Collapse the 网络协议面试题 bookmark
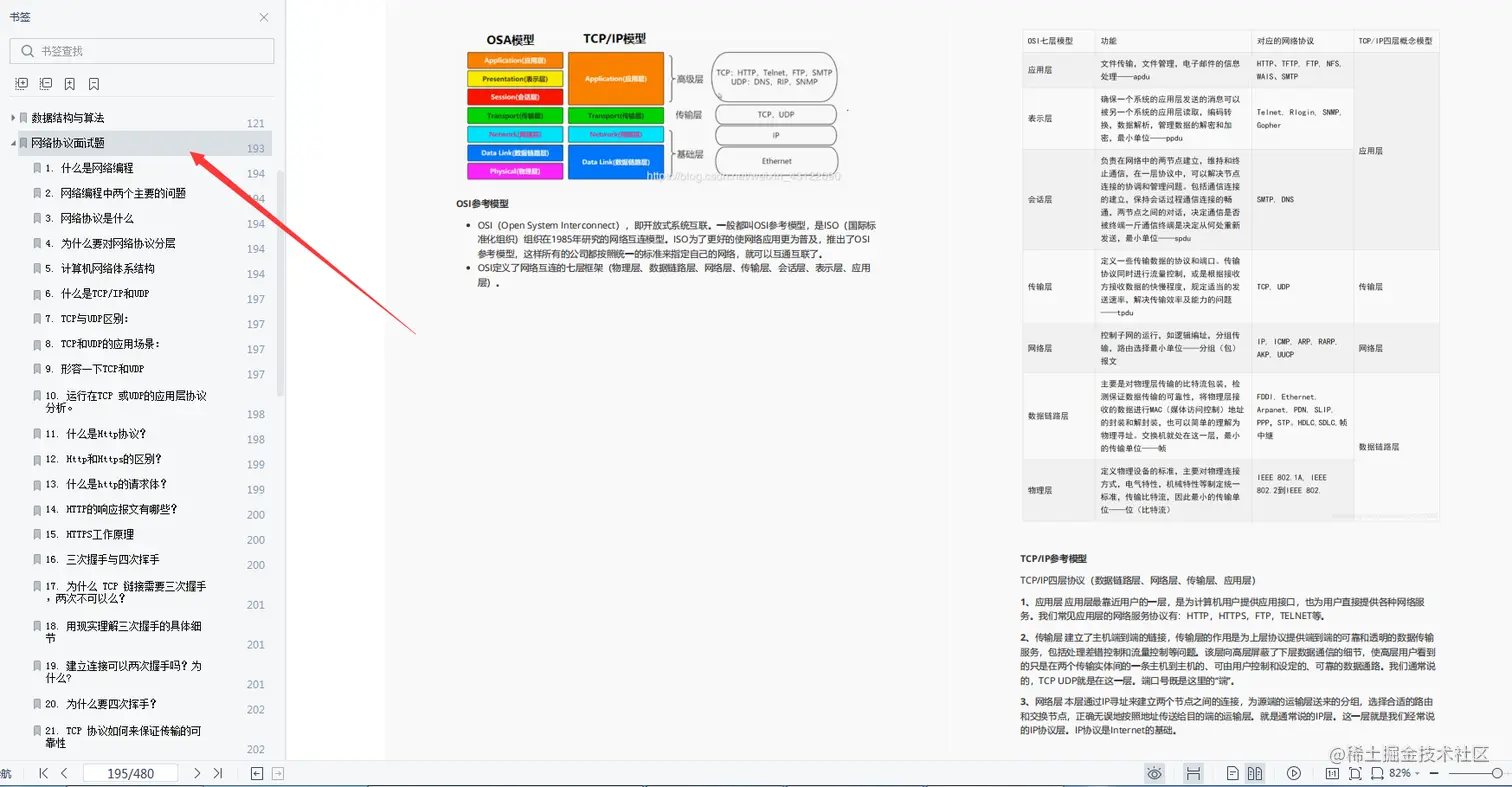Screen dimensions: 1512x787 [13, 143]
